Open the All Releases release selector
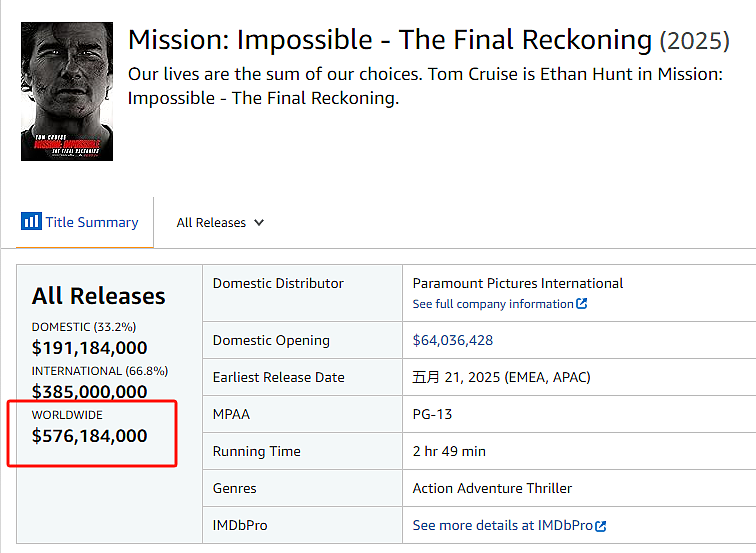 tap(220, 223)
